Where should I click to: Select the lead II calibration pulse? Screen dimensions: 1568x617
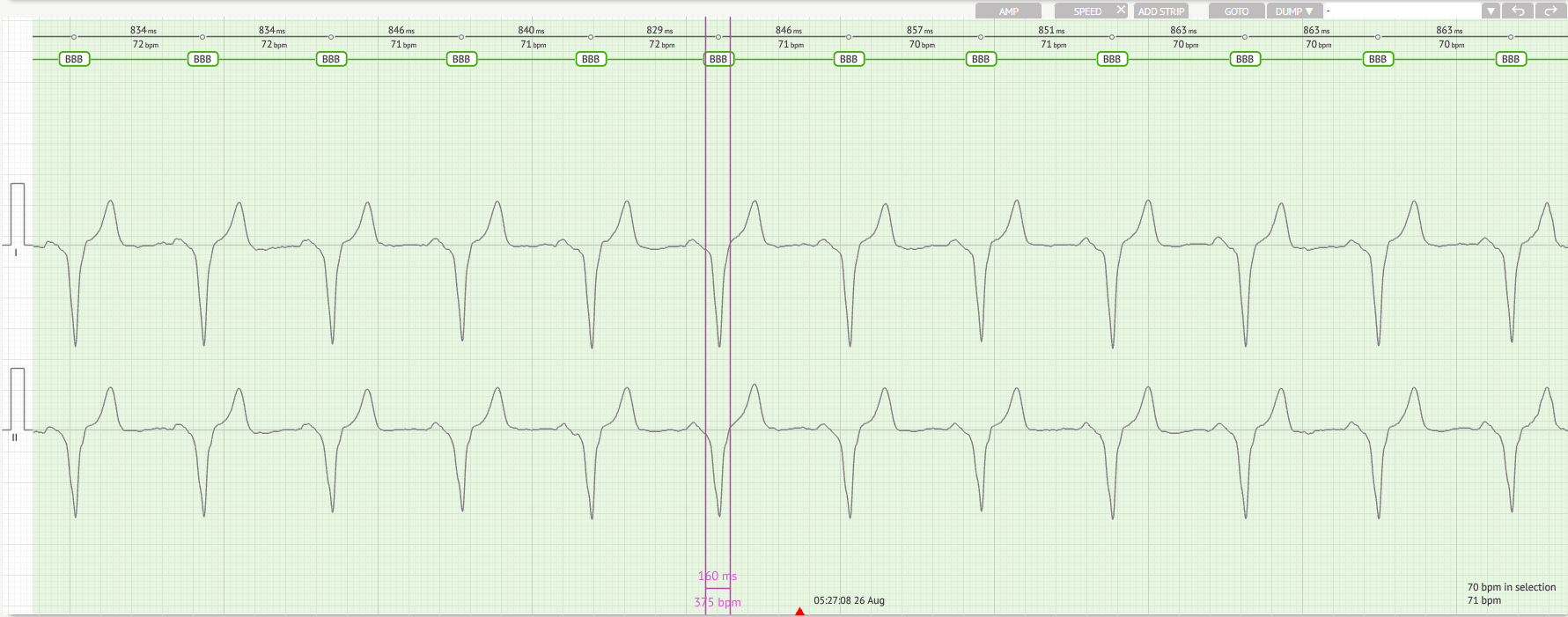click(18, 399)
